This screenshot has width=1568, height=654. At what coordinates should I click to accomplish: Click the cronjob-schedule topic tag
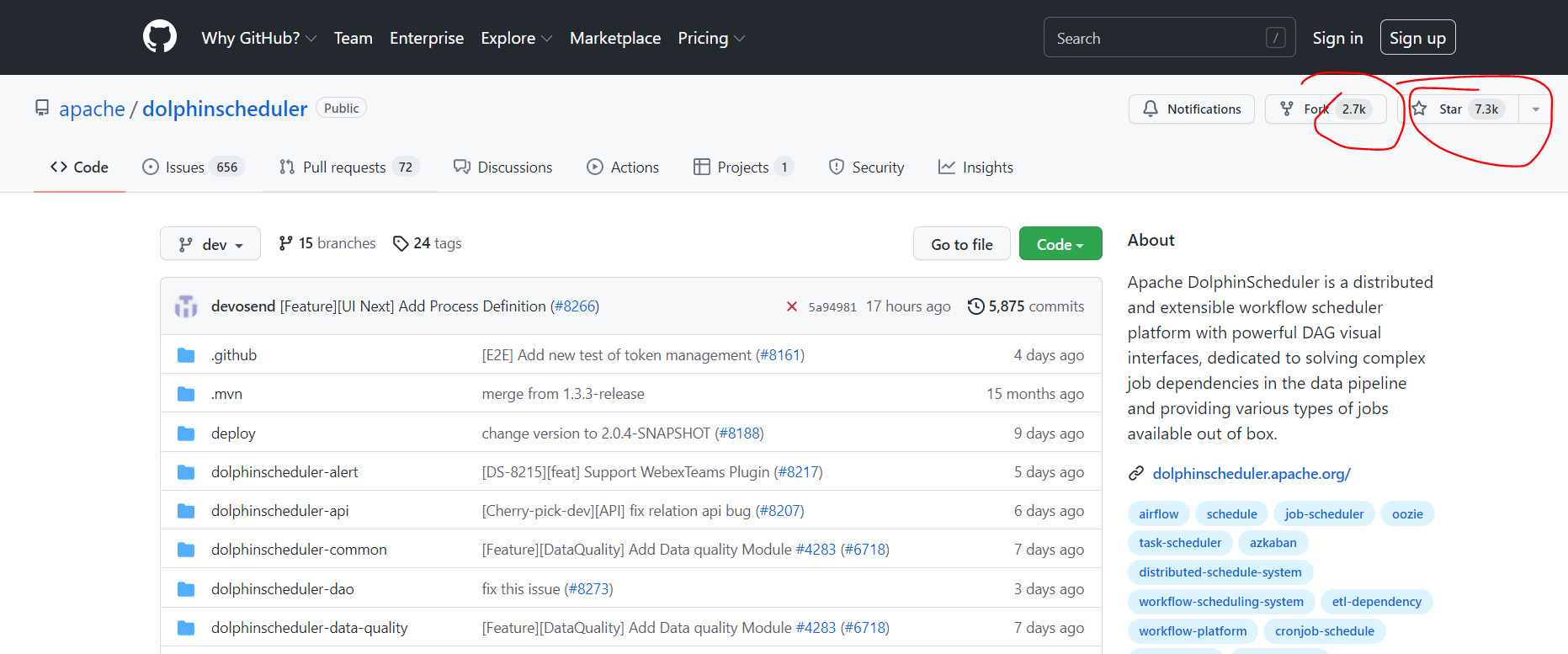coord(1324,631)
